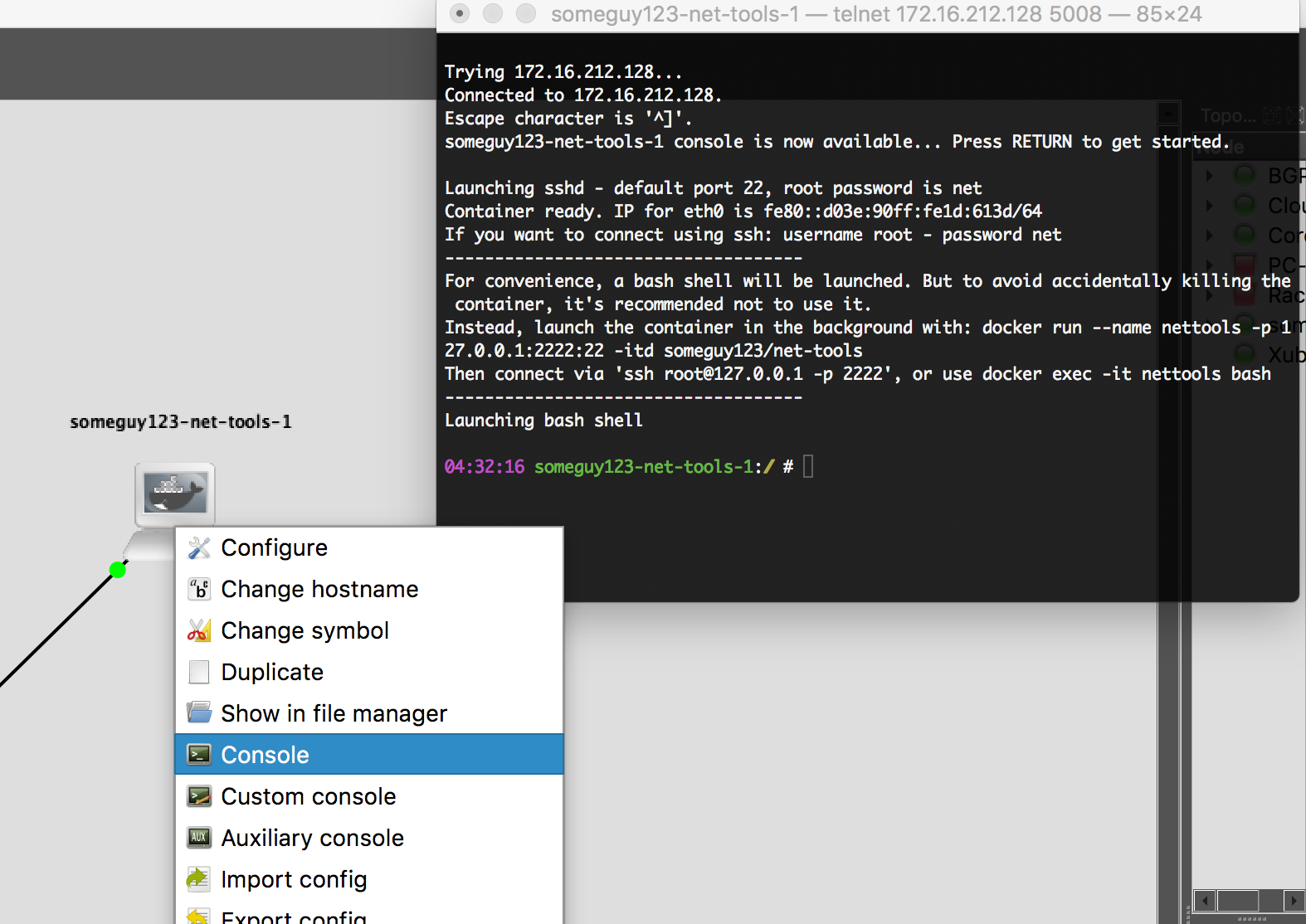Viewport: 1306px width, 924px height.
Task: Click the 'Container ready. IP for eth0' line
Action: click(x=743, y=212)
